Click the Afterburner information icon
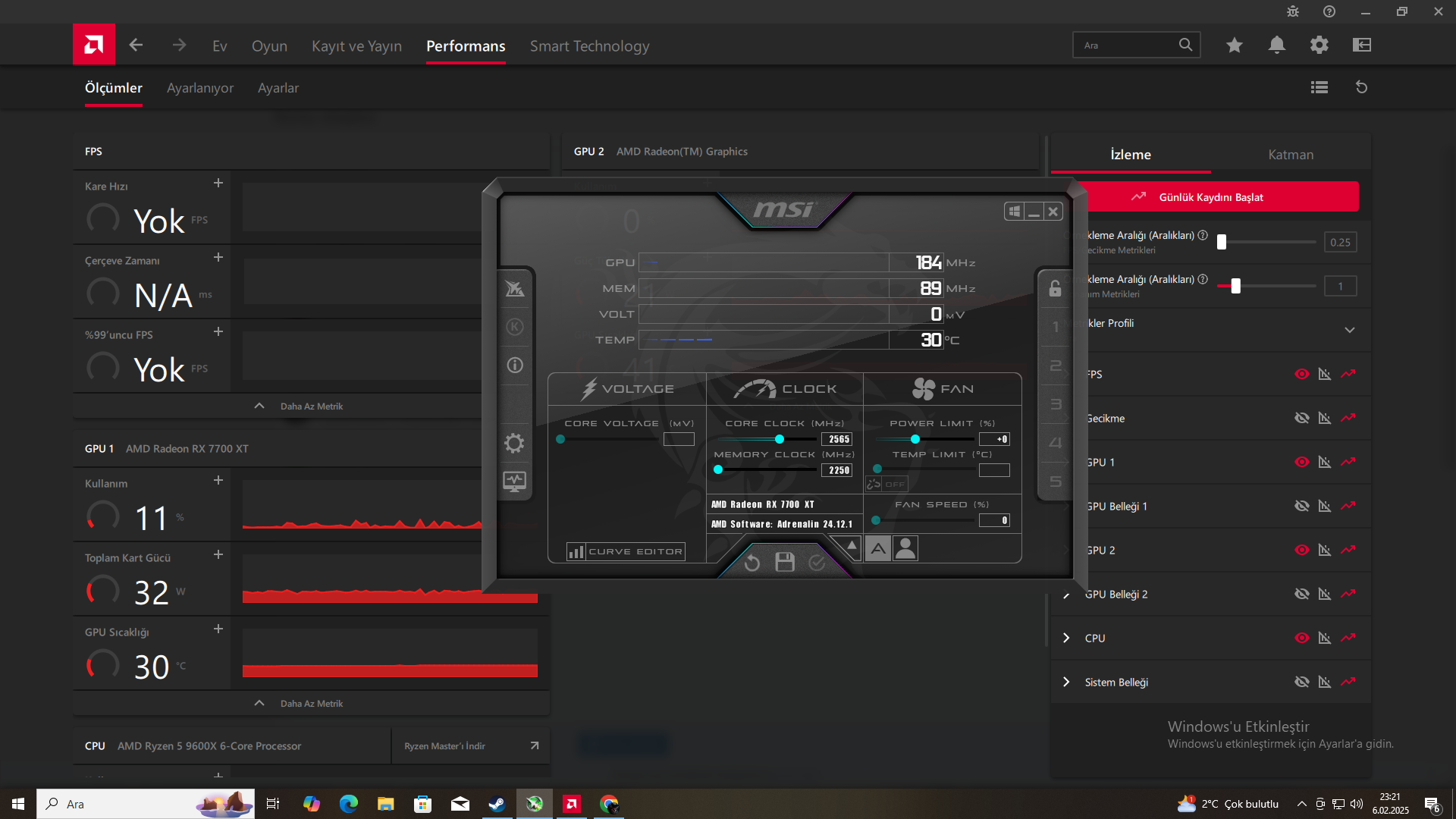This screenshot has height=819, width=1456. (x=515, y=366)
